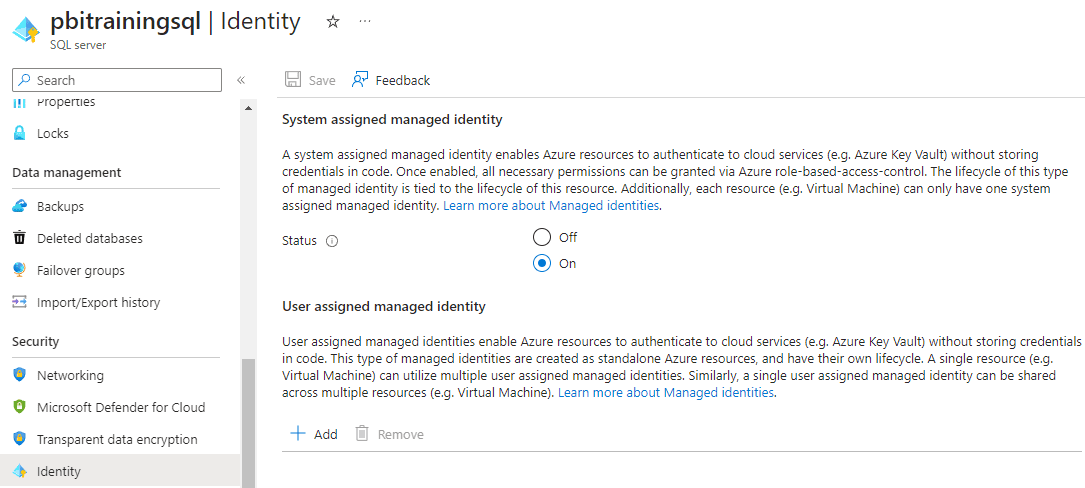Open Learn more link under System assigned
This screenshot has height=488, width=1085.
click(x=551, y=206)
